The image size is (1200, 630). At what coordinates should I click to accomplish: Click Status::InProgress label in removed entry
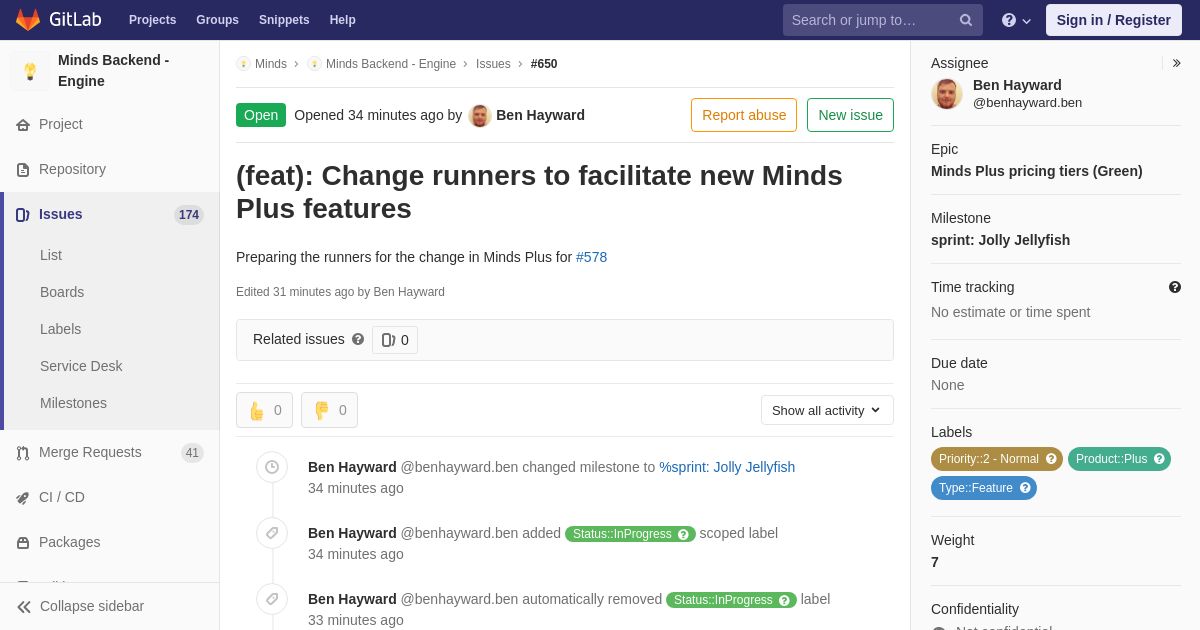click(x=731, y=600)
